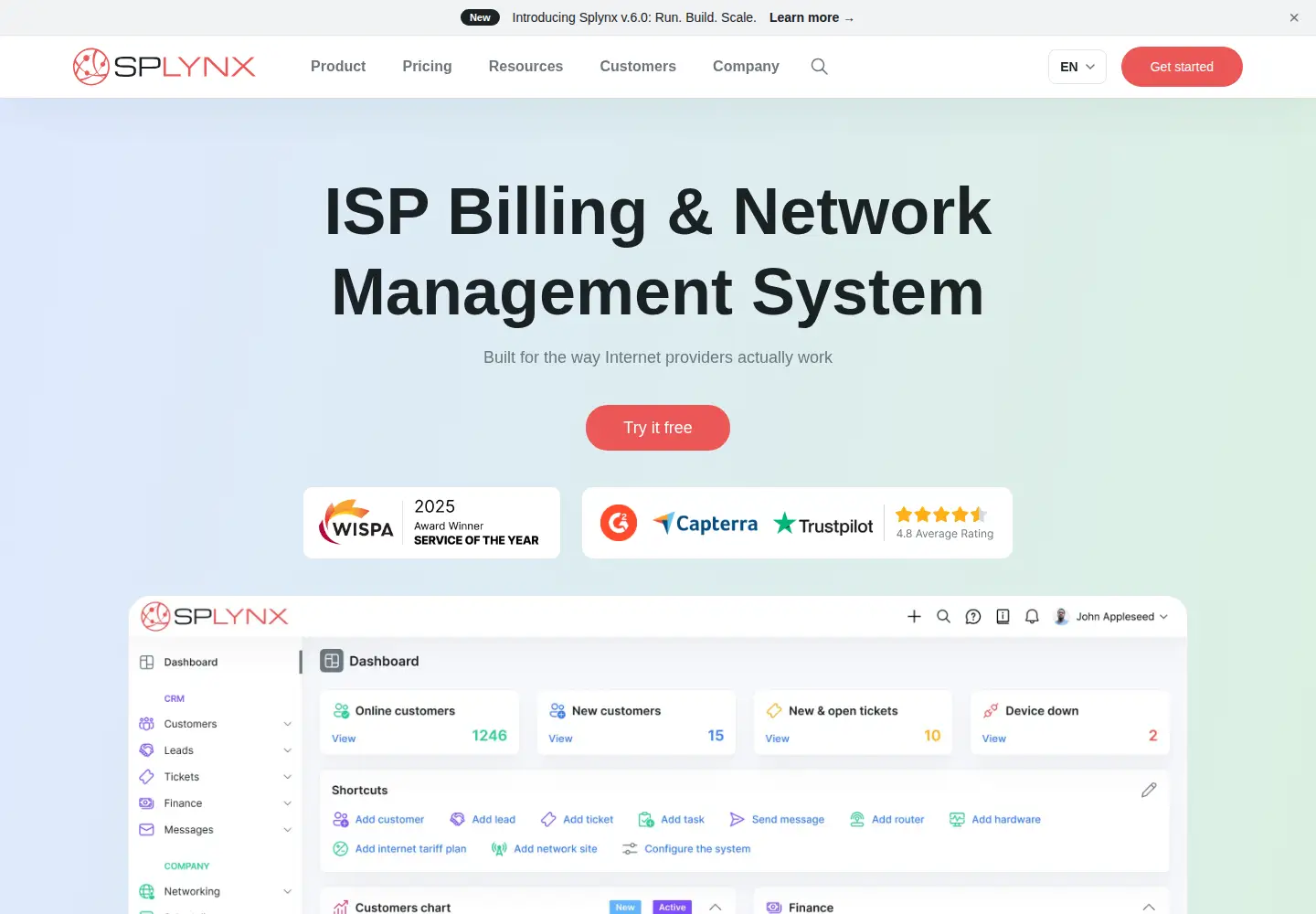Click the Add ticket shortcut
Screen dimensions: 1316x914
coord(577,820)
